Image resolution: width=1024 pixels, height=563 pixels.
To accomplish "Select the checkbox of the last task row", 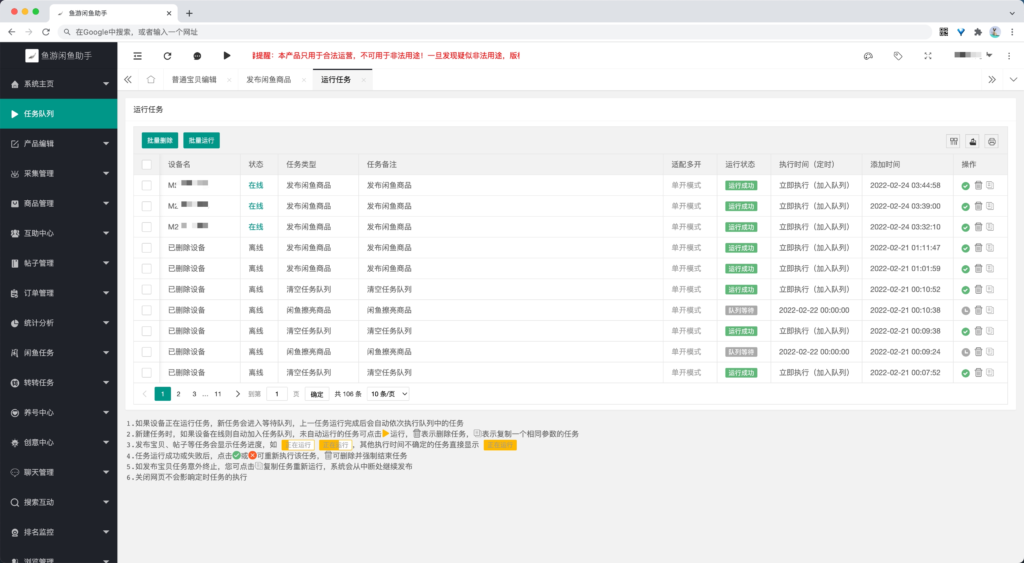I will point(147,373).
